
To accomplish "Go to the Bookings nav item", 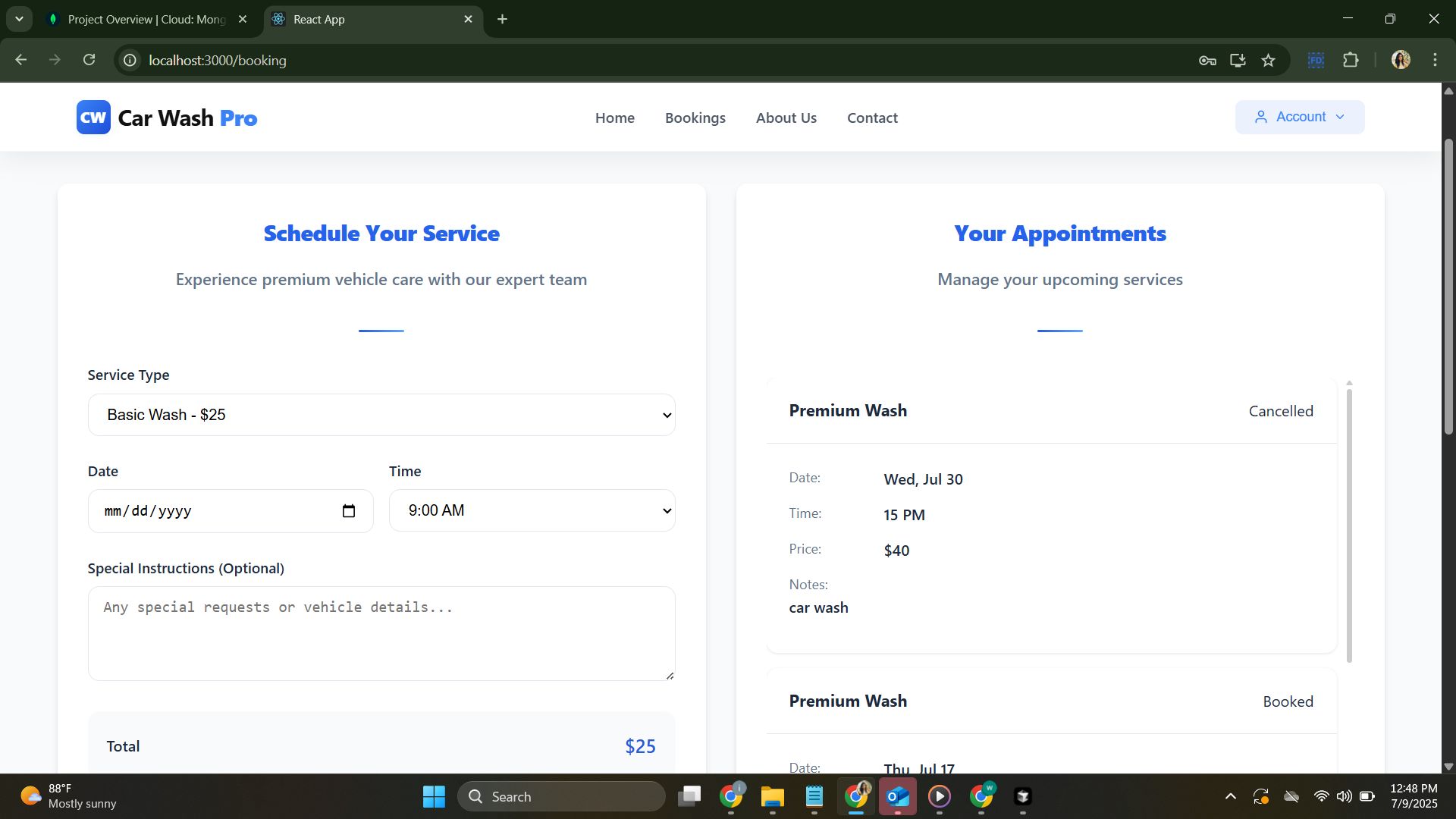I will point(695,118).
